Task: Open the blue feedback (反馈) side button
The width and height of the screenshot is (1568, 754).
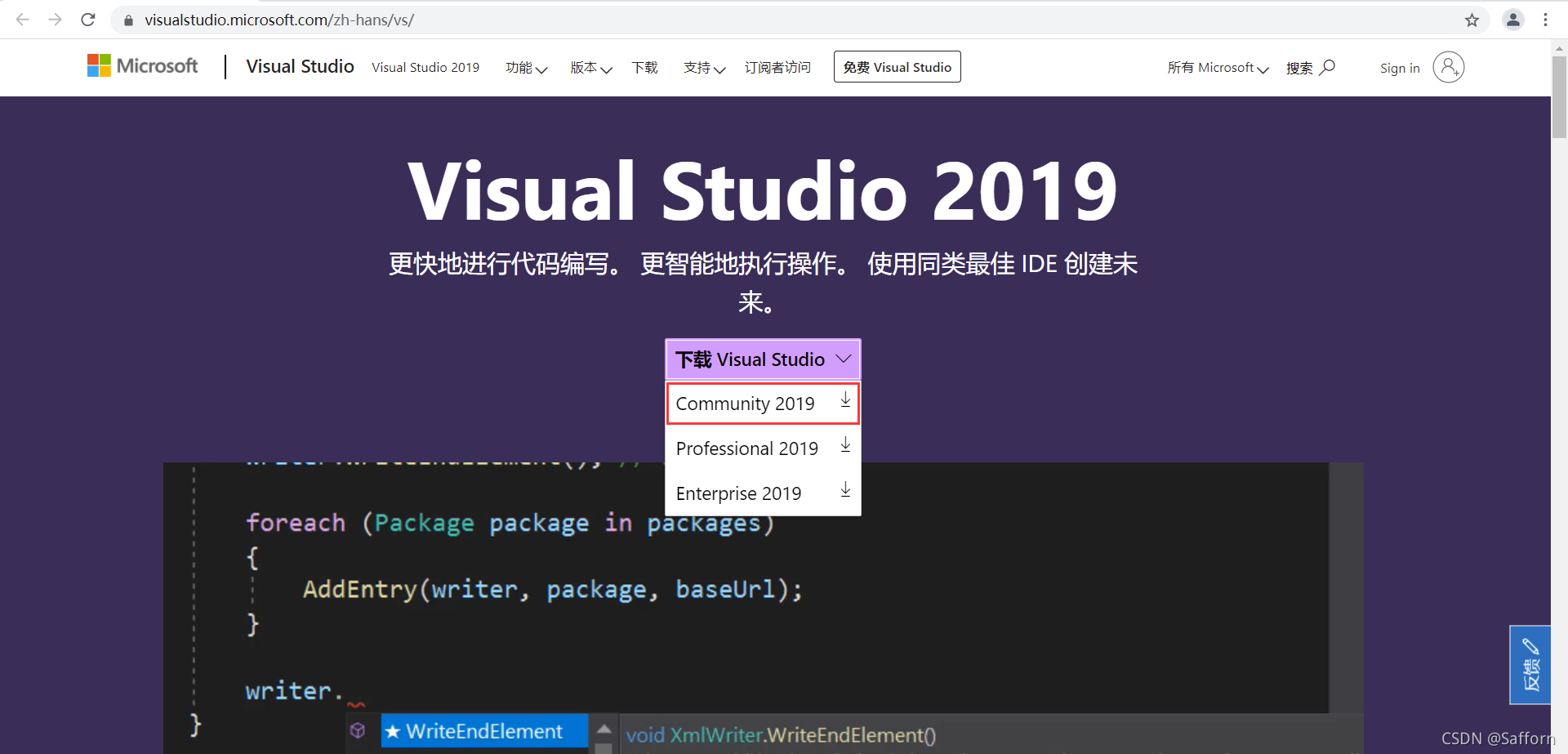Action: 1530,665
